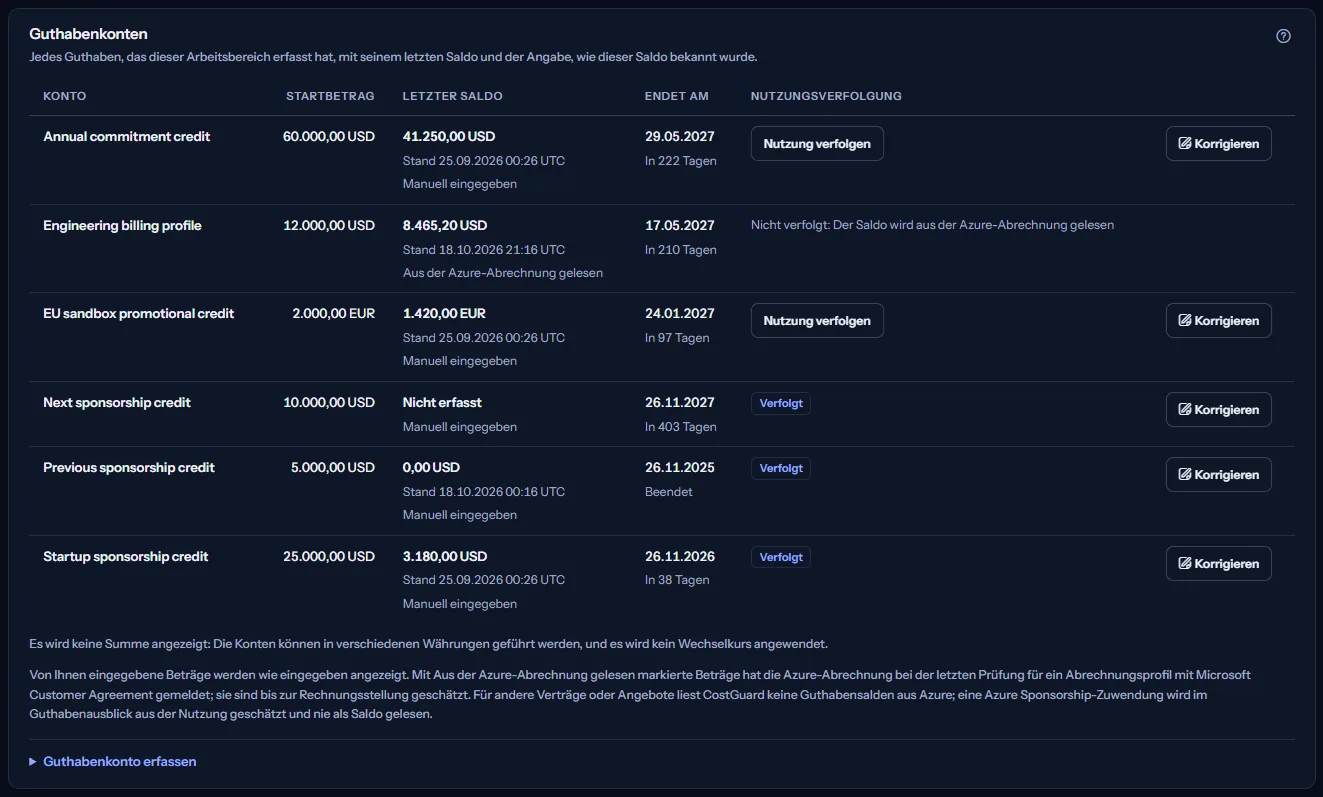Click the Verfolgt badge for Startup sponsorship credit

[x=781, y=558]
